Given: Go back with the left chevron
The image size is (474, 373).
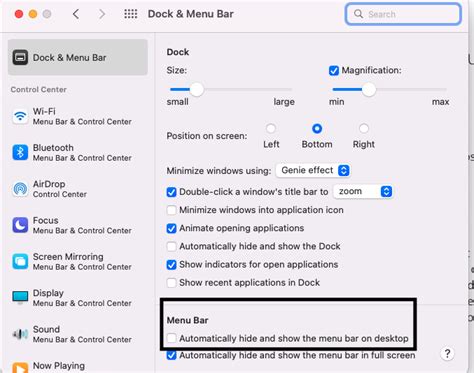Looking at the screenshot, I should click(x=76, y=14).
